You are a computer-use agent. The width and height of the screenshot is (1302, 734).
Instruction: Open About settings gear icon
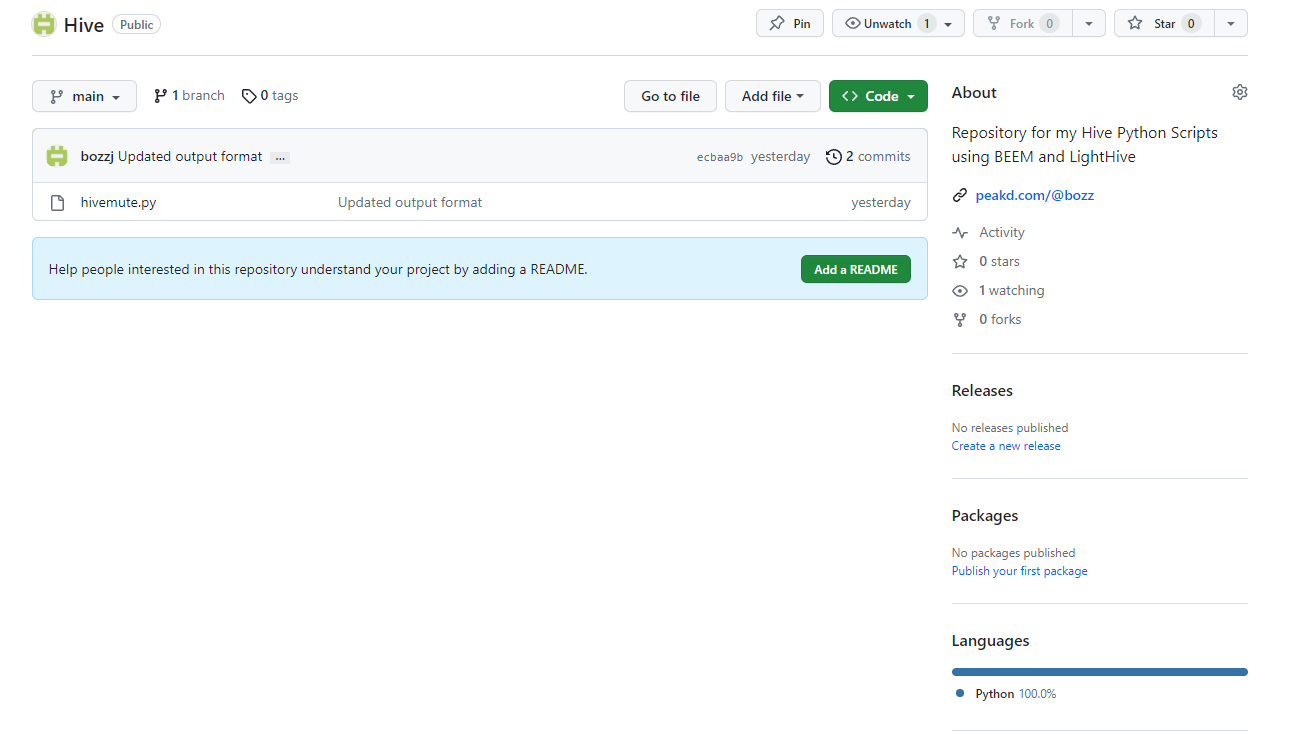coord(1240,92)
